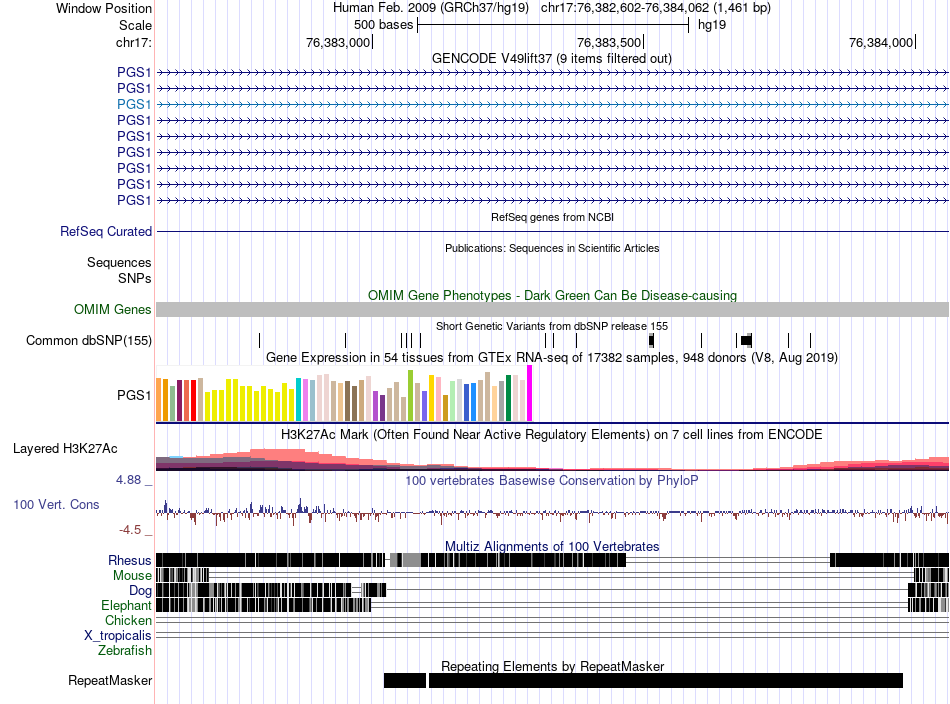This screenshot has width=950, height=704.
Task: Select the gray OMIM Genes item bar
Action: pos(552,310)
